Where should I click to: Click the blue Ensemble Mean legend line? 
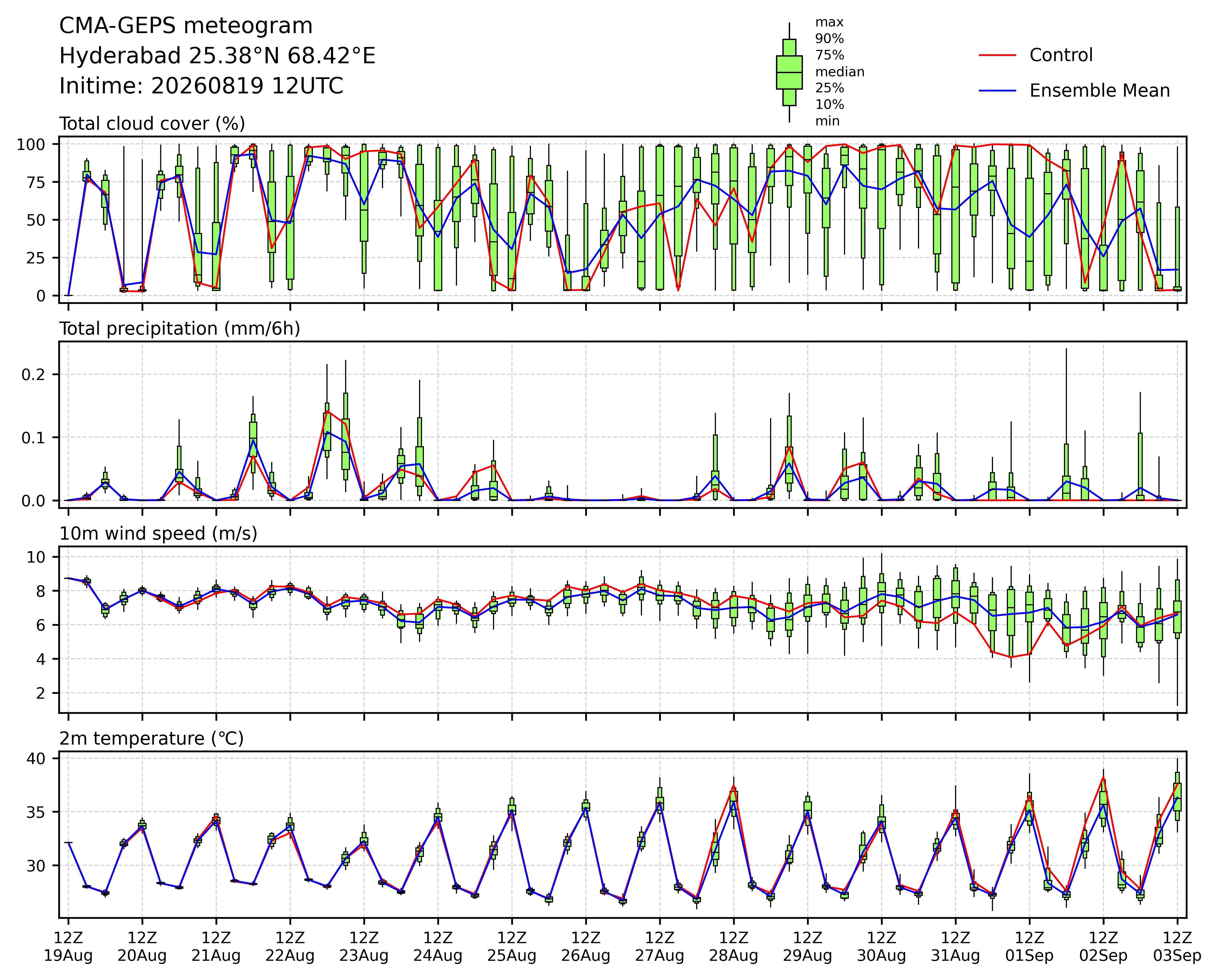pos(998,90)
